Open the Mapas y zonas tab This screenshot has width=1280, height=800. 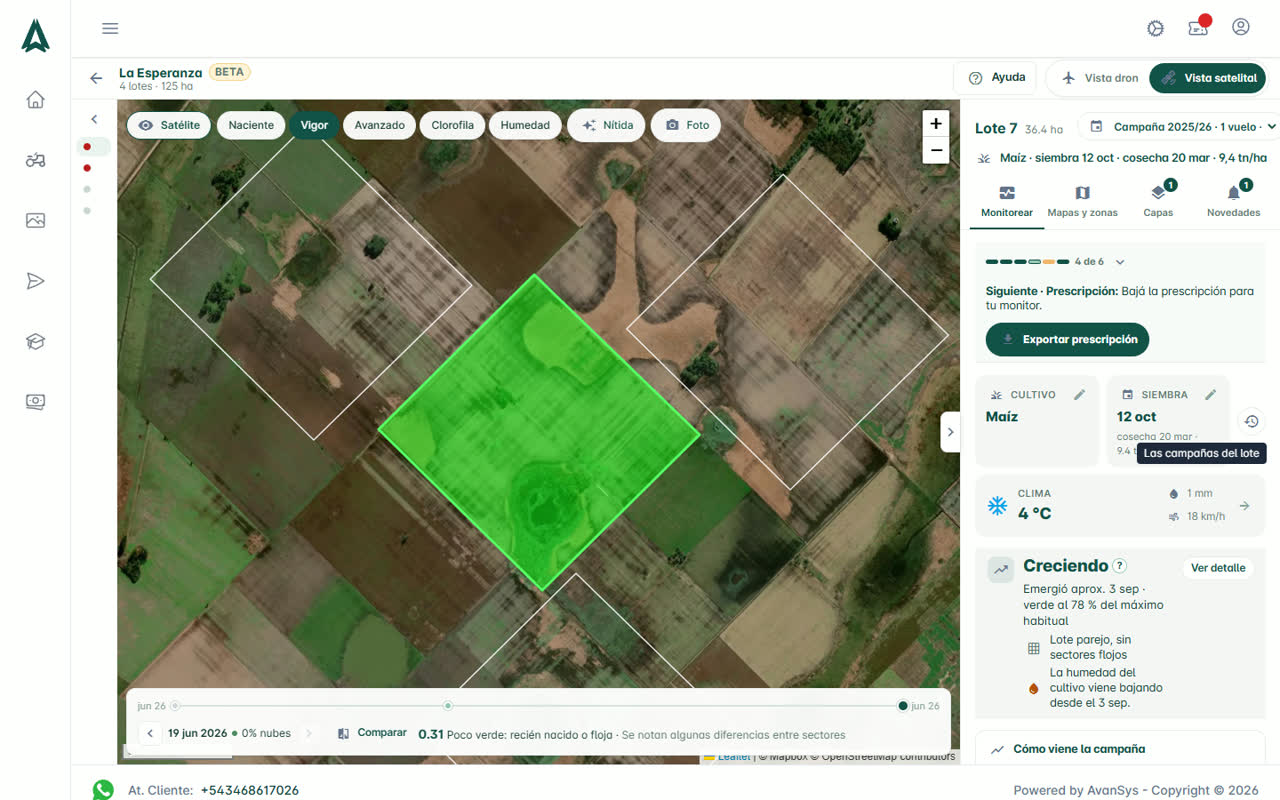(1082, 201)
